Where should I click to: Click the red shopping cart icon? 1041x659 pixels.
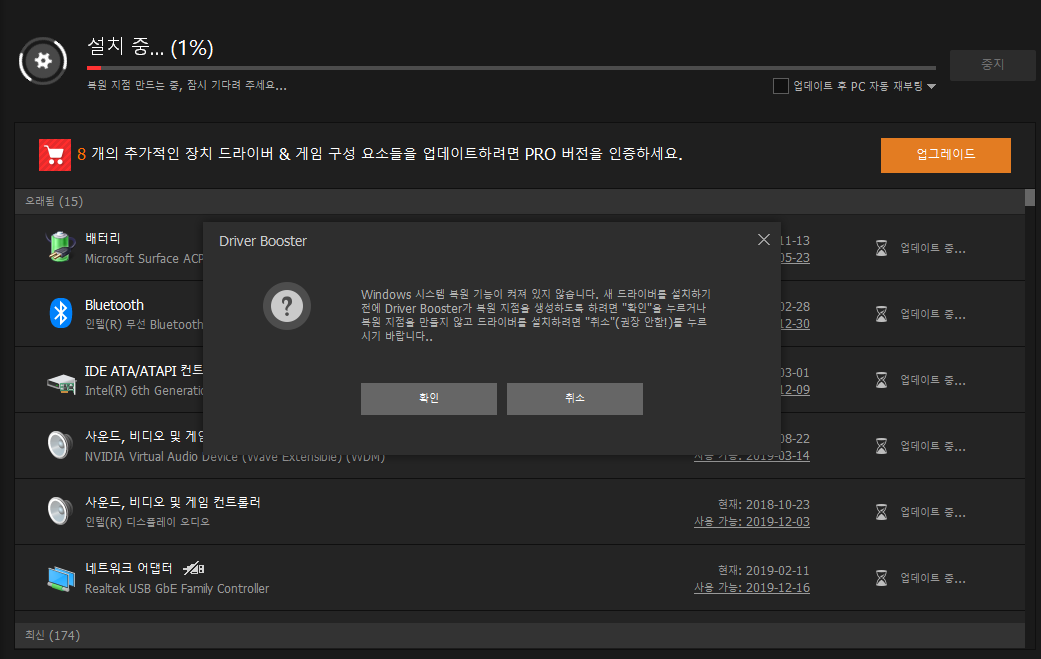point(55,155)
